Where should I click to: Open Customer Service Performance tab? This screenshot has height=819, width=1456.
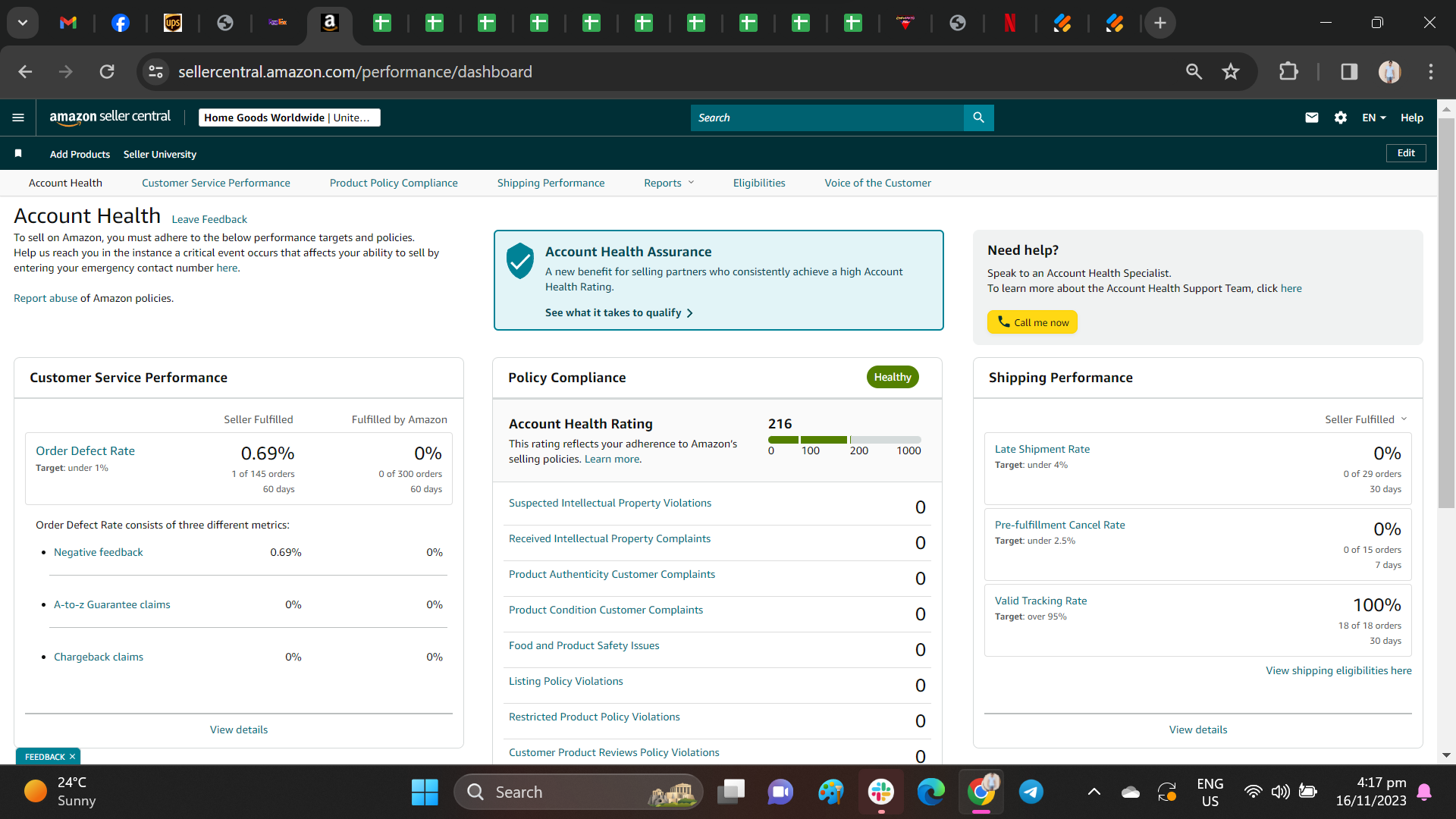[x=215, y=183]
